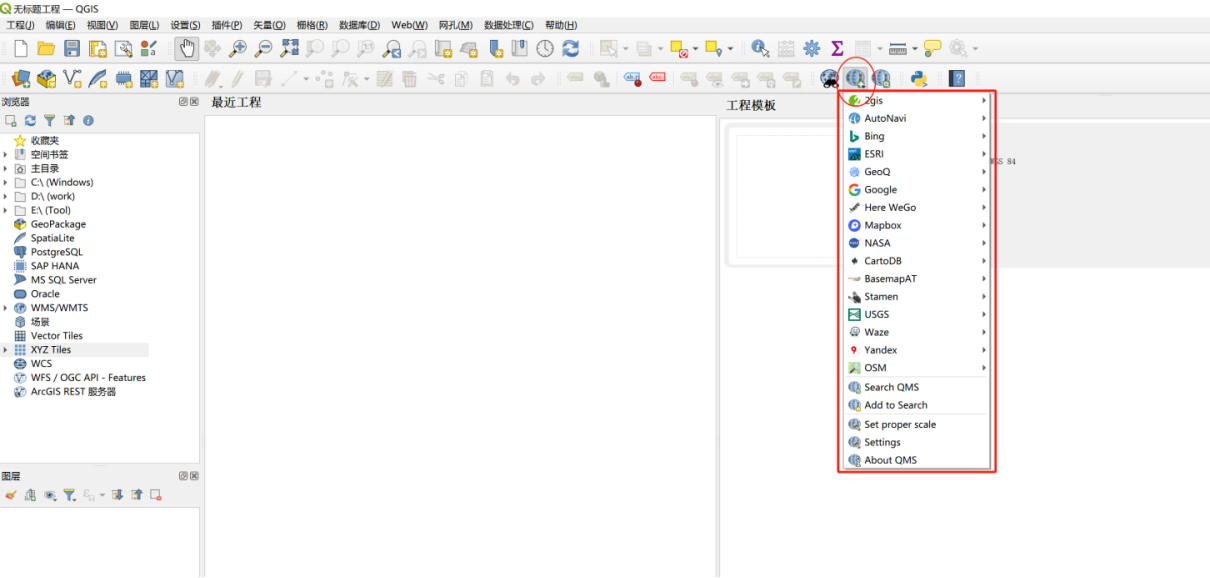Open the AutoNavi submenu
1210x578 pixels.
917,118
